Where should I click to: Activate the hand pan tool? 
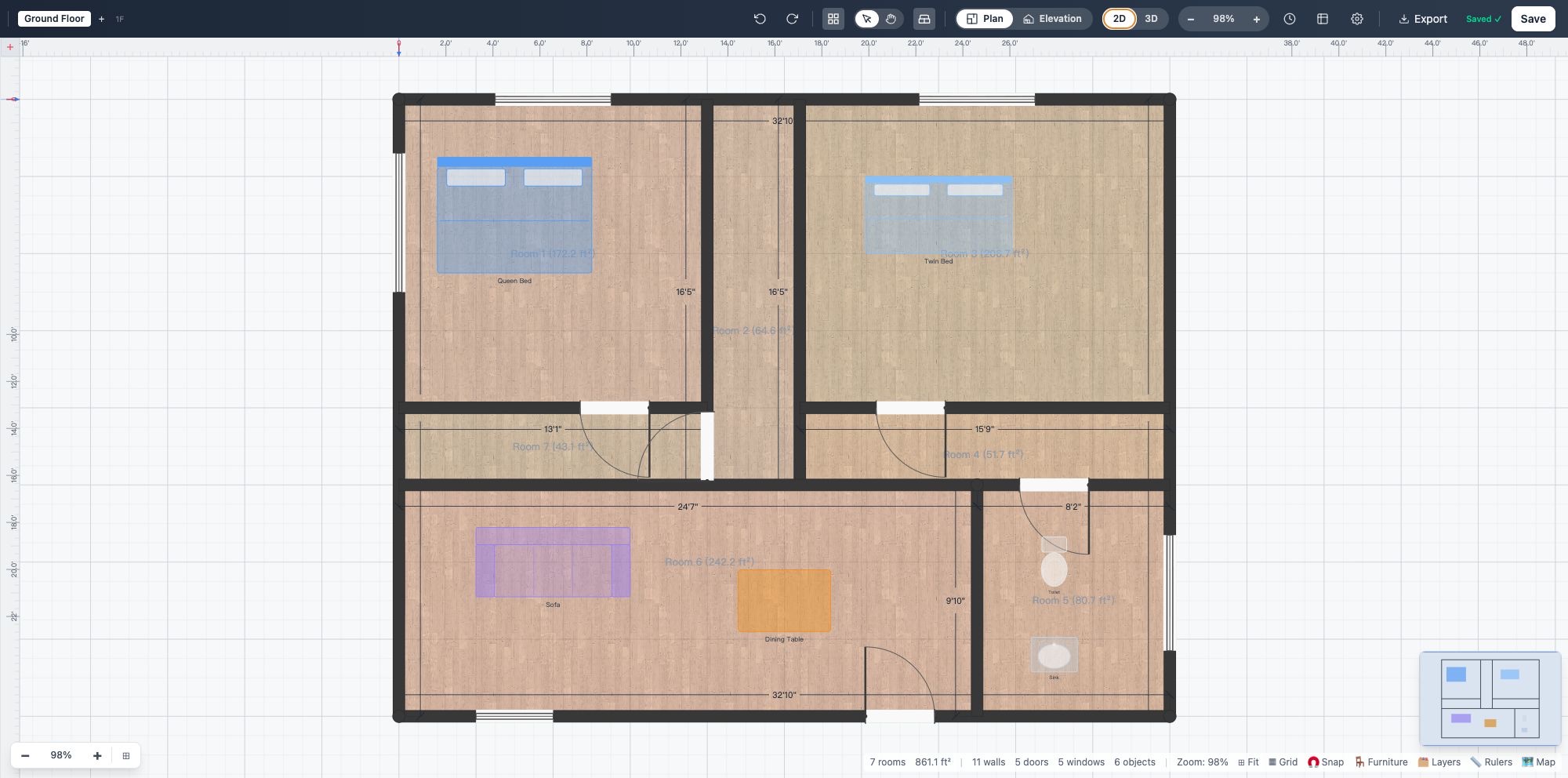coord(891,19)
